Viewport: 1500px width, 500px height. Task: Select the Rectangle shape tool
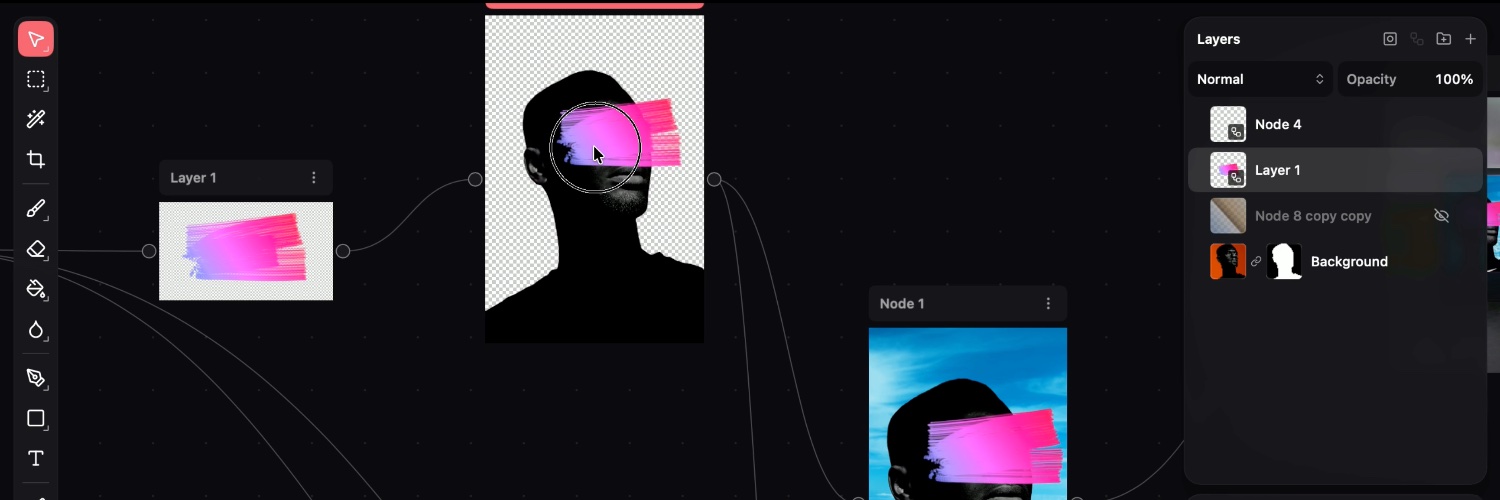36,418
